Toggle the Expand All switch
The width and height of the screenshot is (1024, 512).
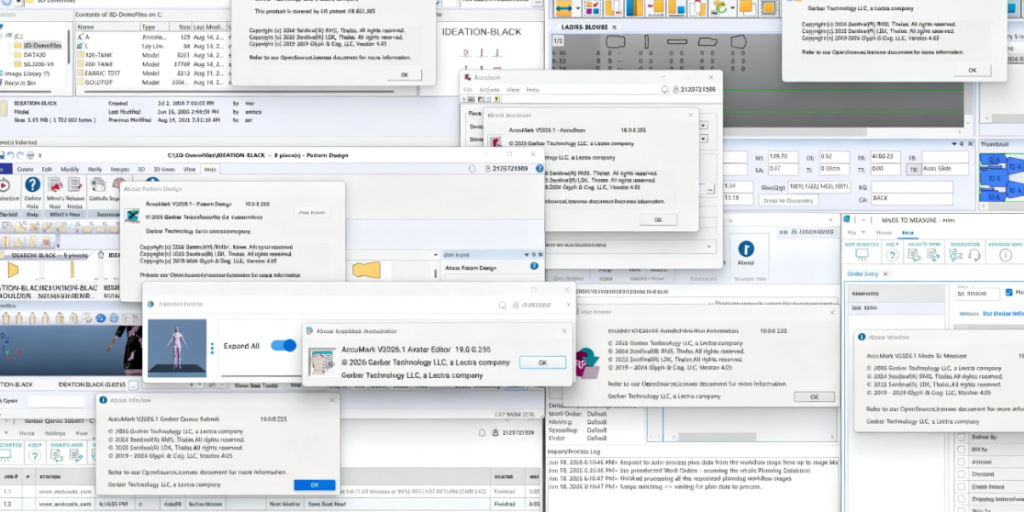click(283, 345)
